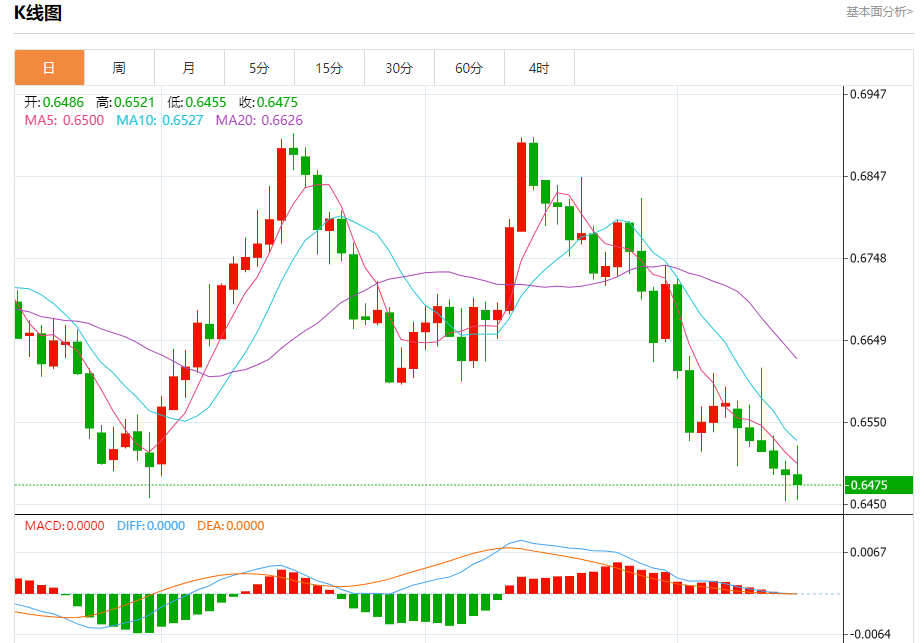924x643 pixels.
Task: Click the 低:0.6455 low value
Action: (197, 103)
